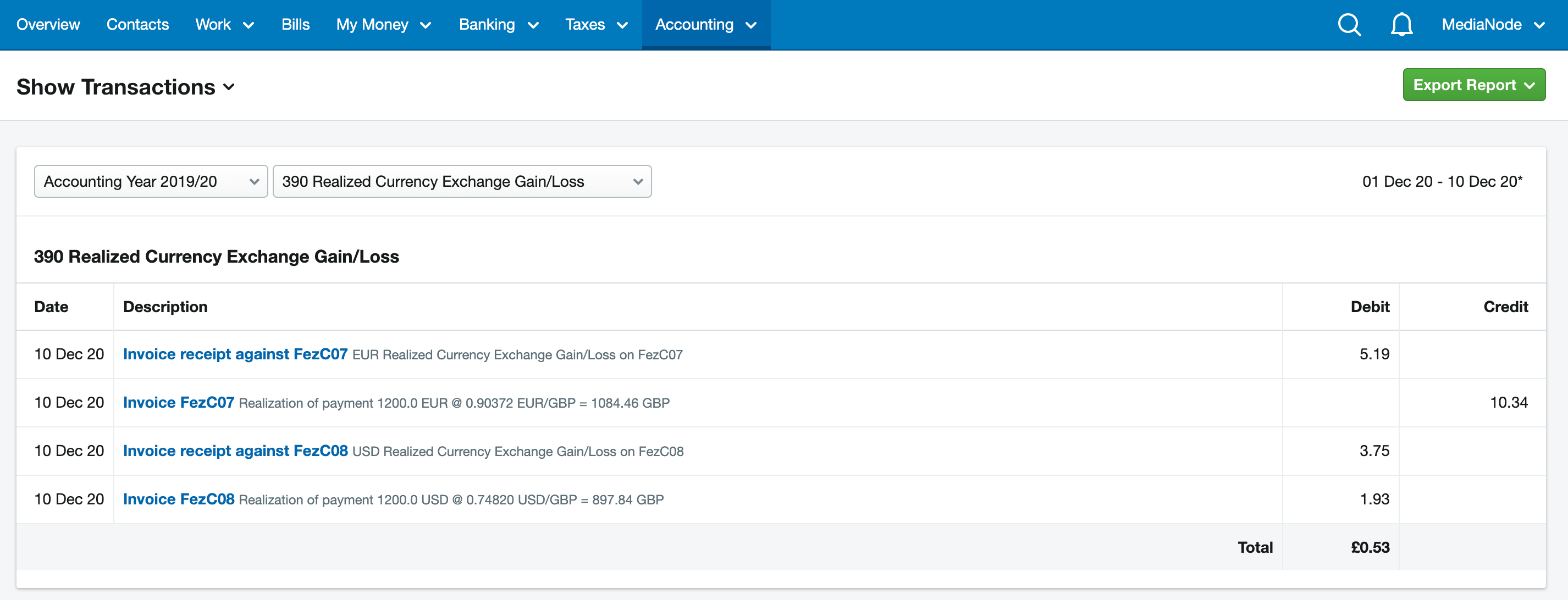
Task: Open the Invoice FezC08 link
Action: point(178,499)
